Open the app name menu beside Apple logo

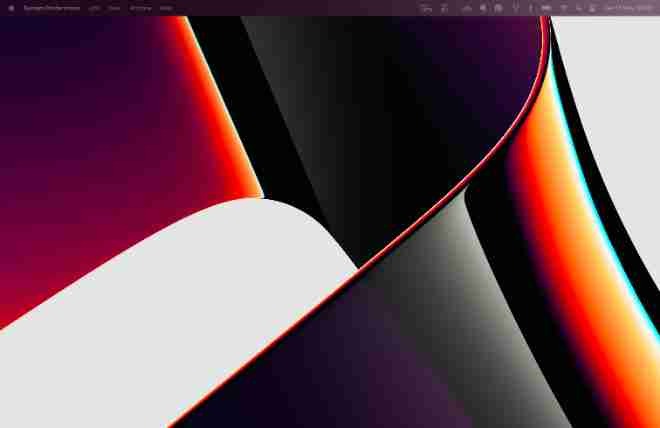click(x=50, y=8)
